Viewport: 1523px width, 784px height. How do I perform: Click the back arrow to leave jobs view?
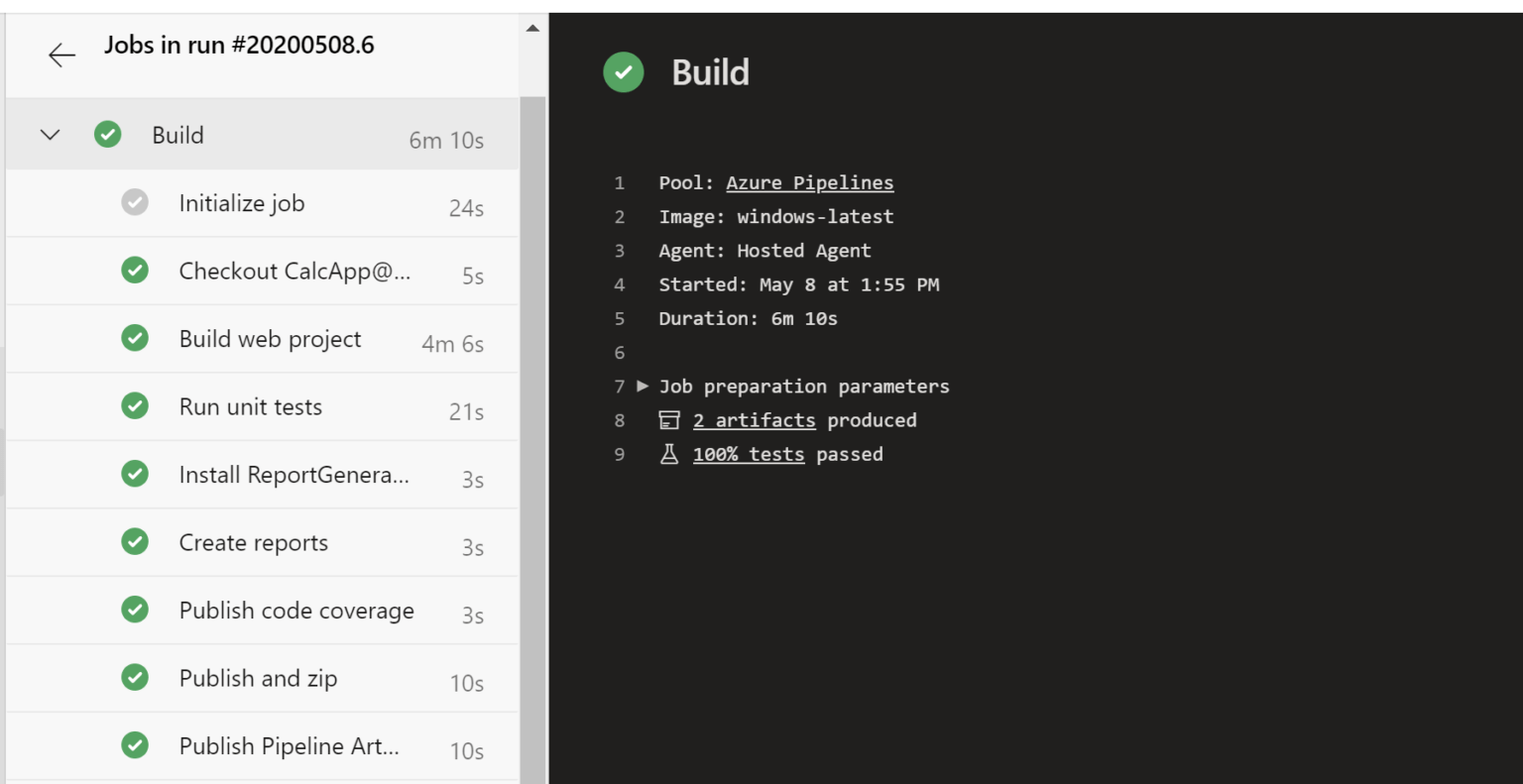61,56
